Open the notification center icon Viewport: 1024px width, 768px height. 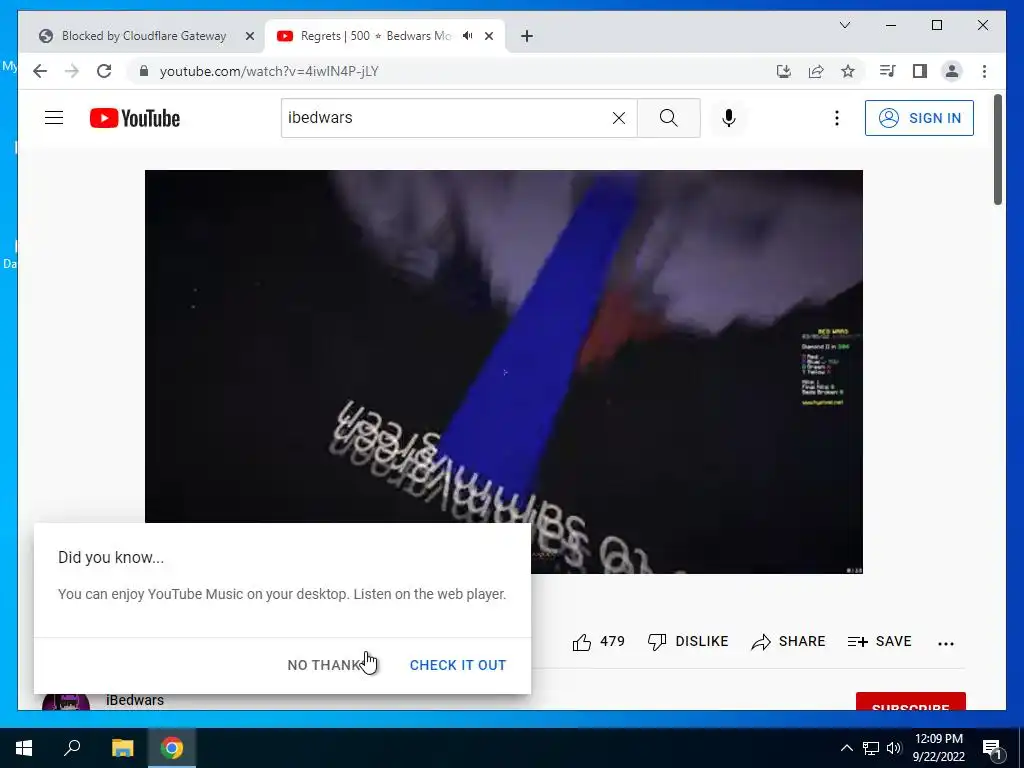[992, 748]
